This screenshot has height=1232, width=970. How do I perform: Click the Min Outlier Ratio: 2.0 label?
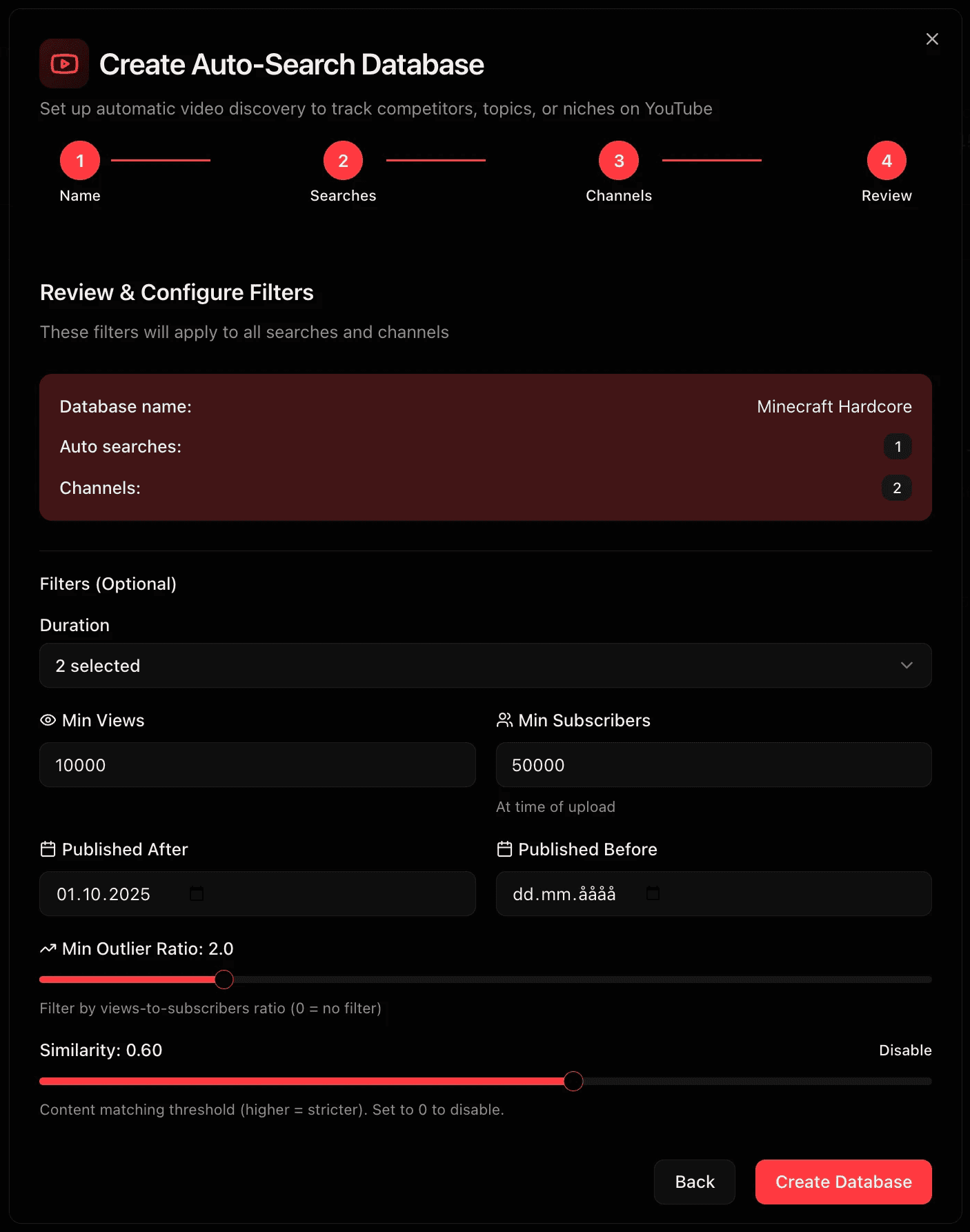[x=148, y=949]
